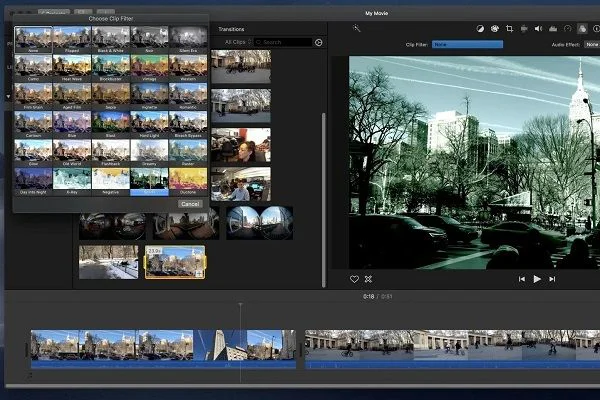Select the X-Ray filter
This screenshot has height=400, width=600.
[x=72, y=181]
